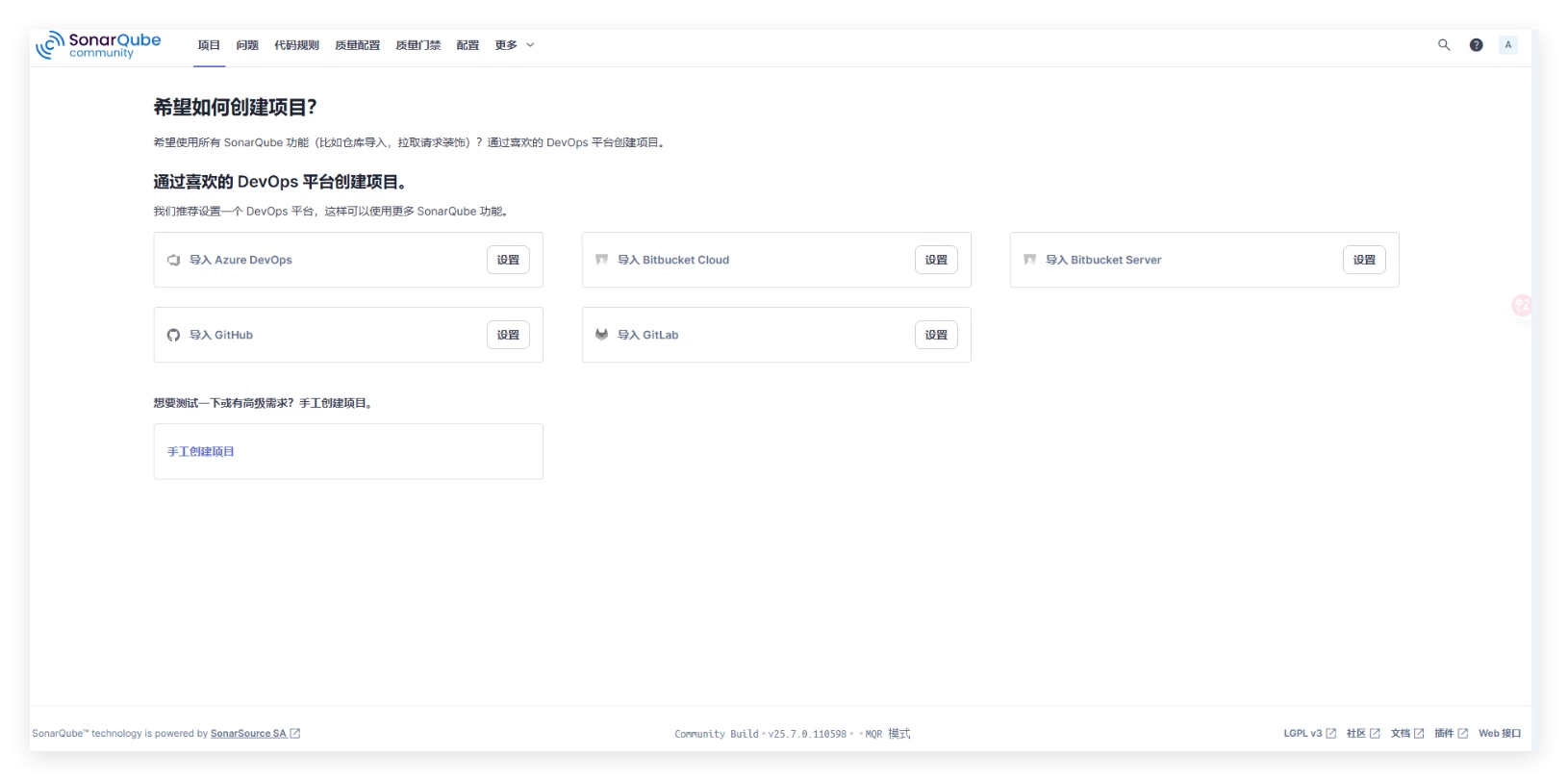
Task: Select 手工创建项目 link
Action: (x=201, y=451)
